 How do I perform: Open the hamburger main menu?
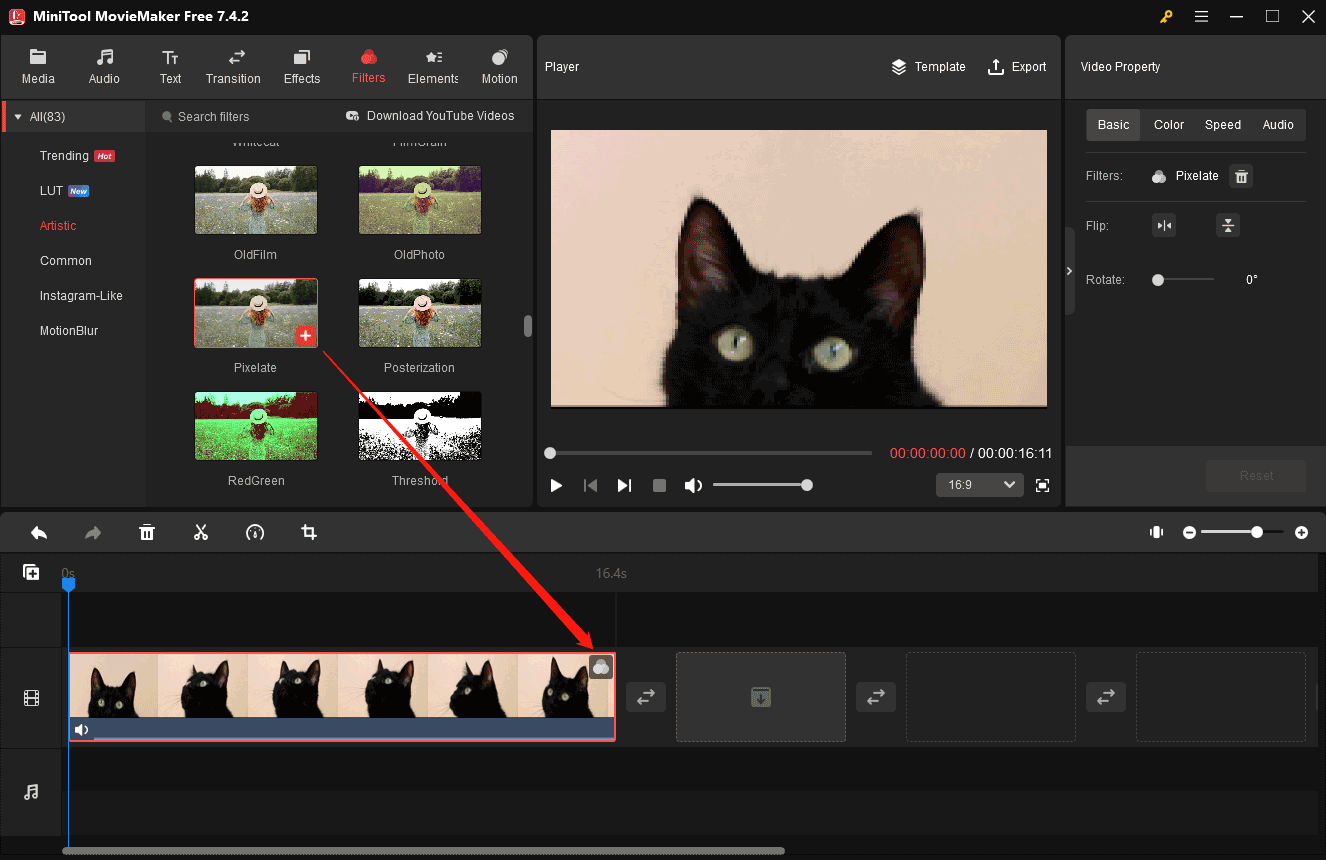click(1201, 16)
